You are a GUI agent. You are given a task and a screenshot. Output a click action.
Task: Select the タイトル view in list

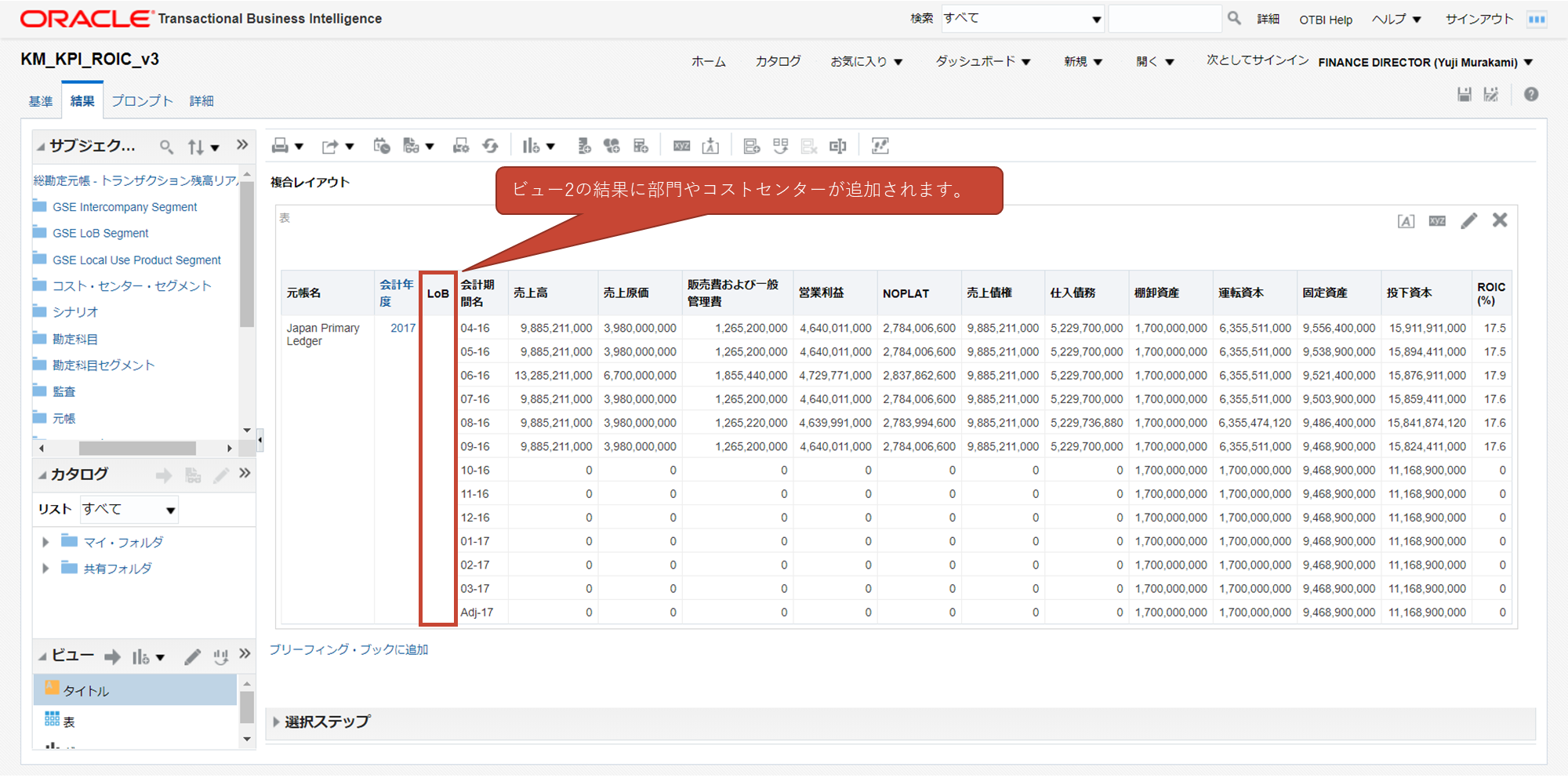135,690
